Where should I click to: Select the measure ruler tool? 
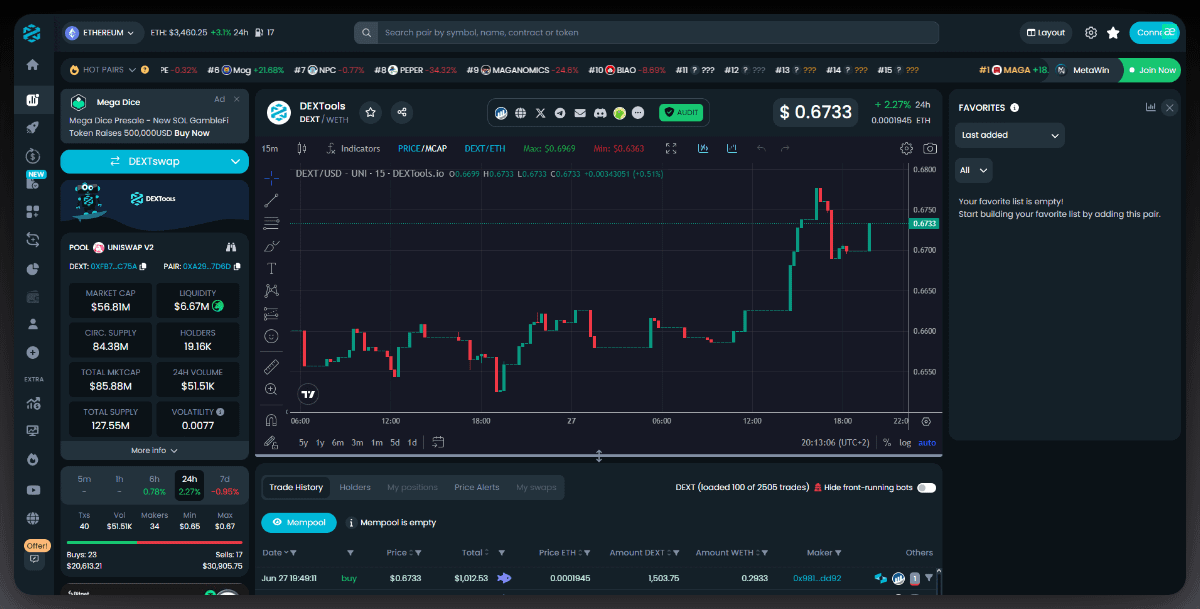click(x=271, y=366)
